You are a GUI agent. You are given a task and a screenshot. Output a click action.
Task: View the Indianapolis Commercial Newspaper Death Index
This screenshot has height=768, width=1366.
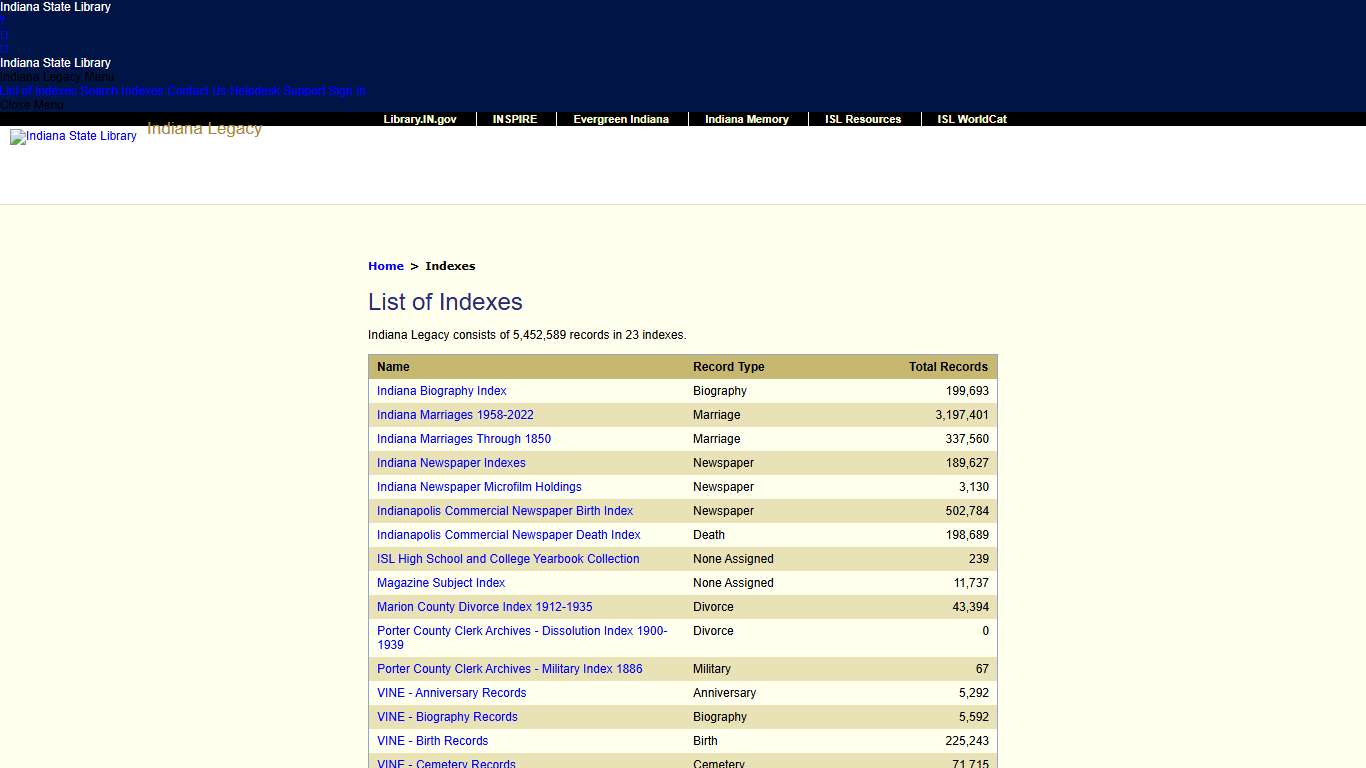pos(509,535)
